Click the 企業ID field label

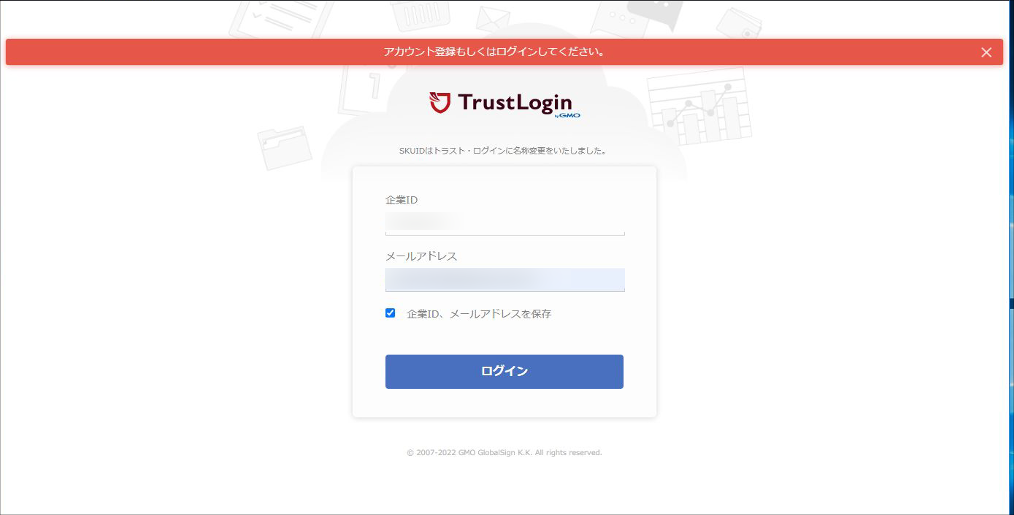pos(402,200)
